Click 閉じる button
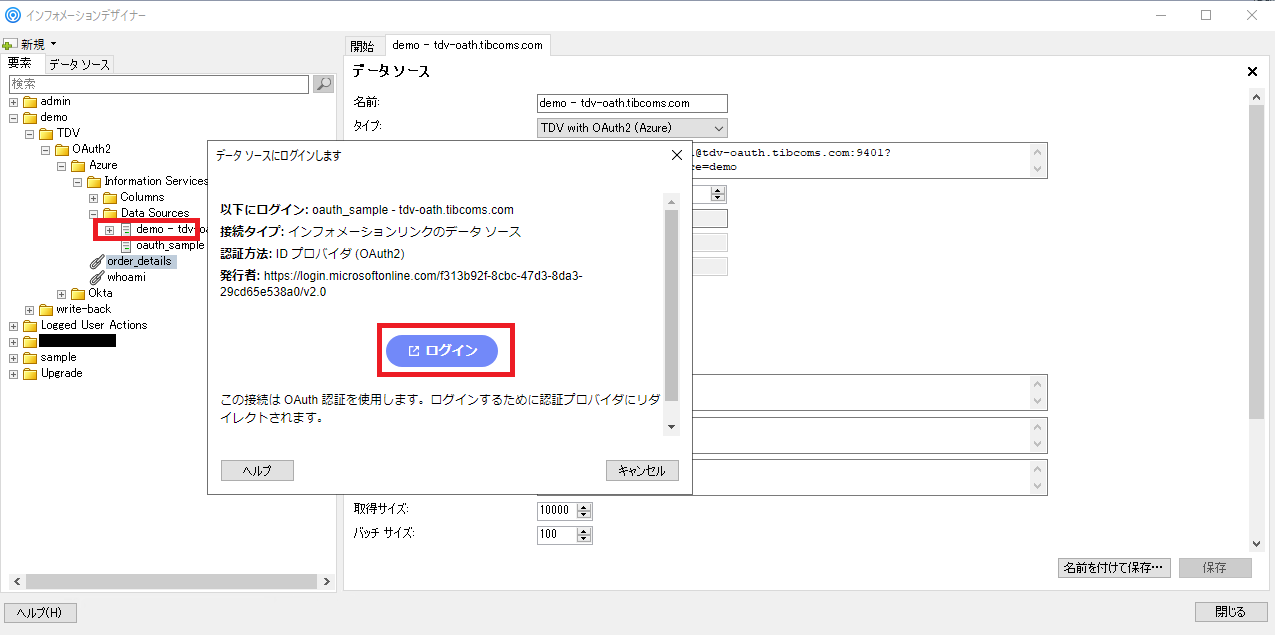Screen dimensions: 1275x635 point(1231,612)
